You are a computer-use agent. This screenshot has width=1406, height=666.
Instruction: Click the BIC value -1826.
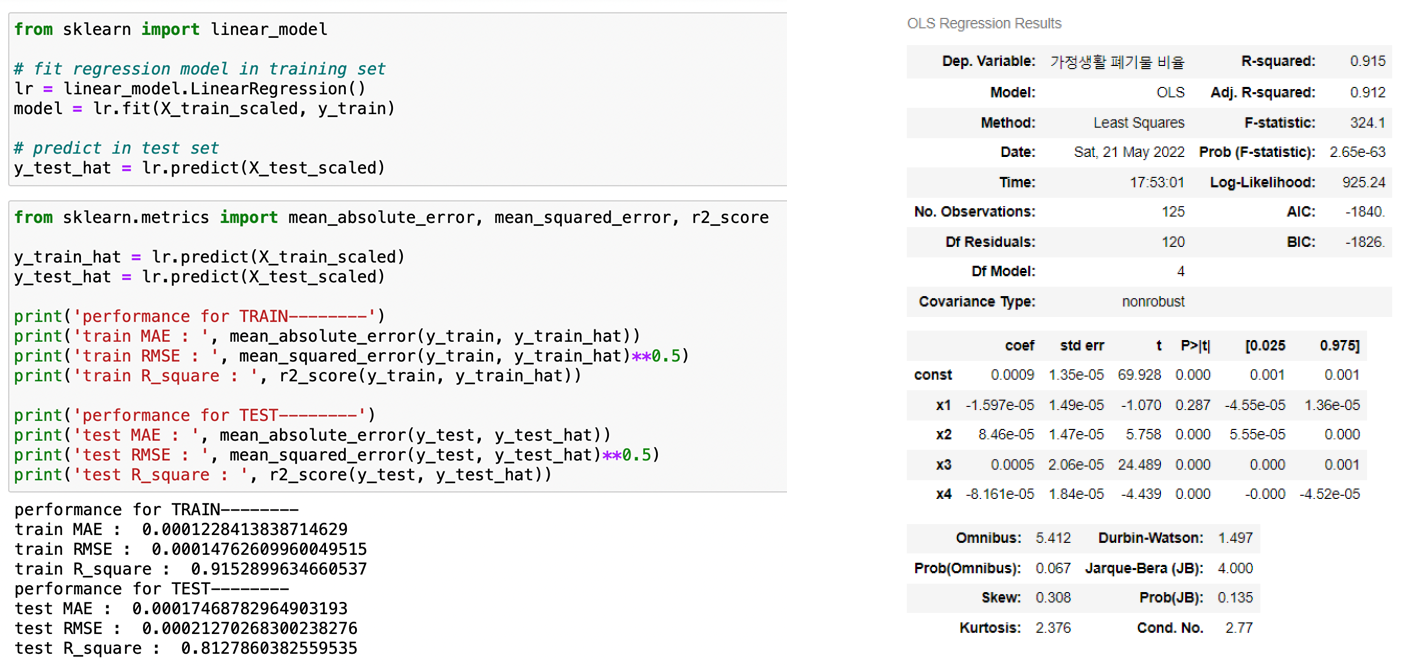(1364, 242)
